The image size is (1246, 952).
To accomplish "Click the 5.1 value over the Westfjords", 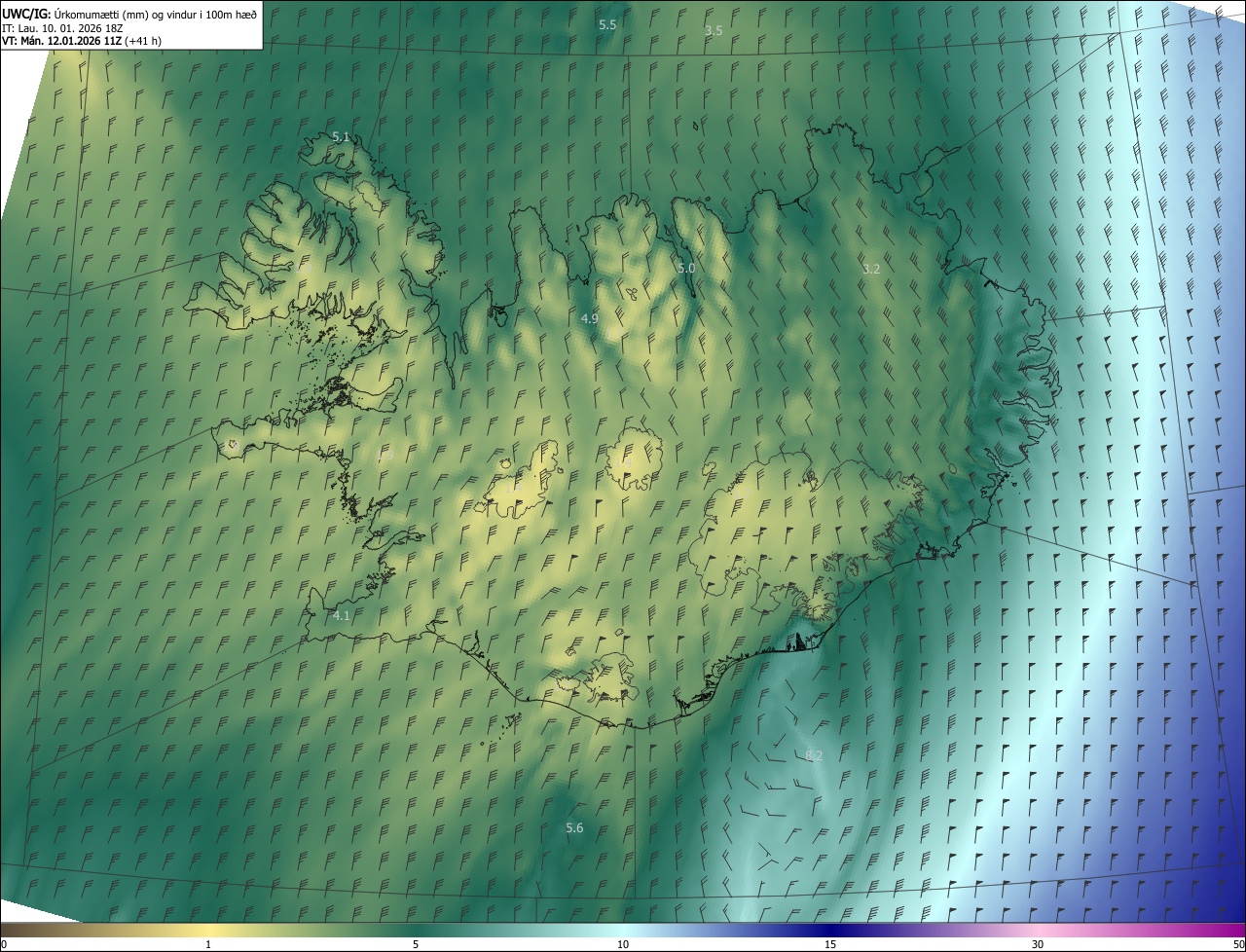I will 341,137.
